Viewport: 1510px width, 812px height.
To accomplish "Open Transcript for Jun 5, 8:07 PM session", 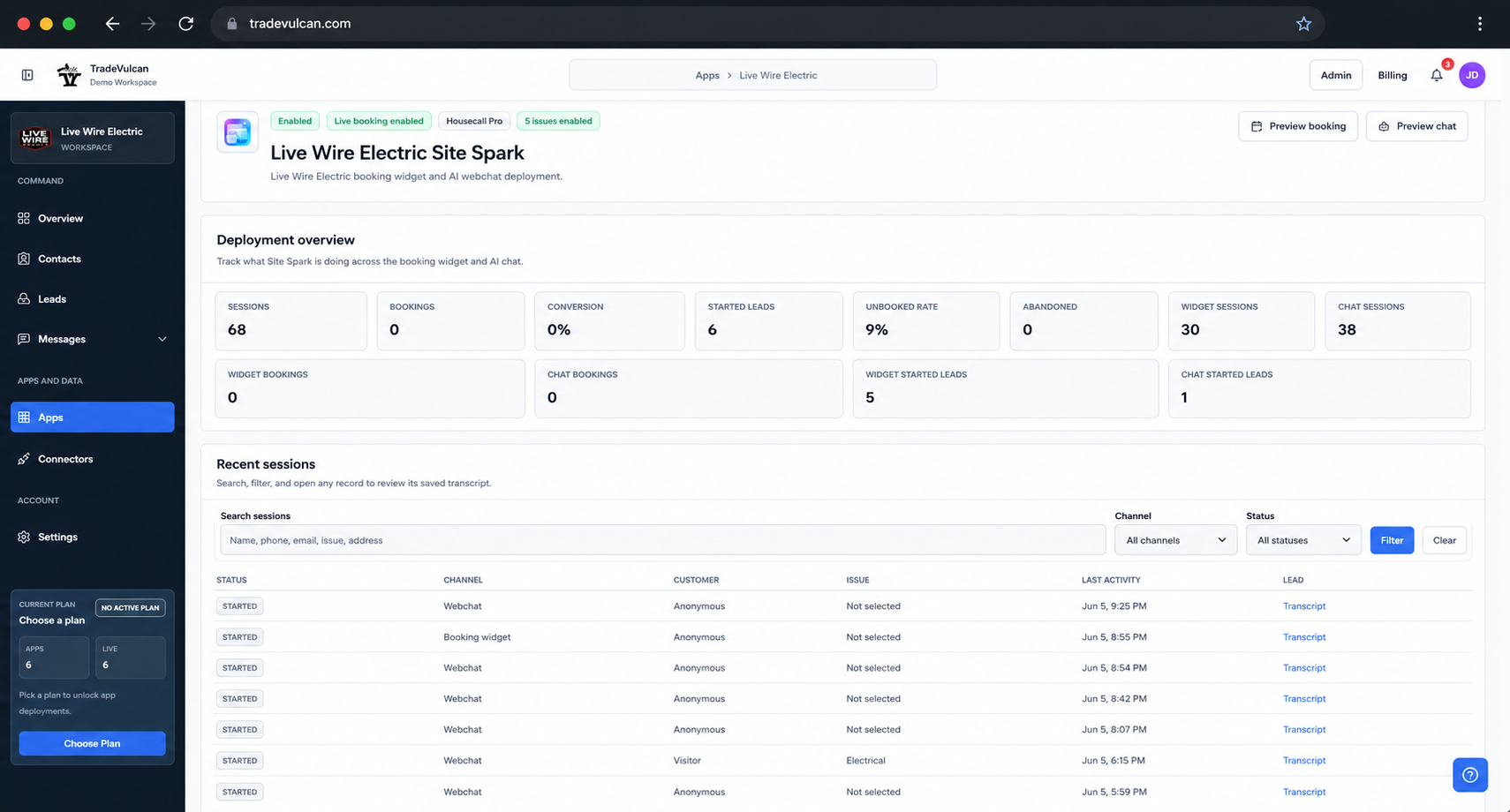I will click(1304, 730).
